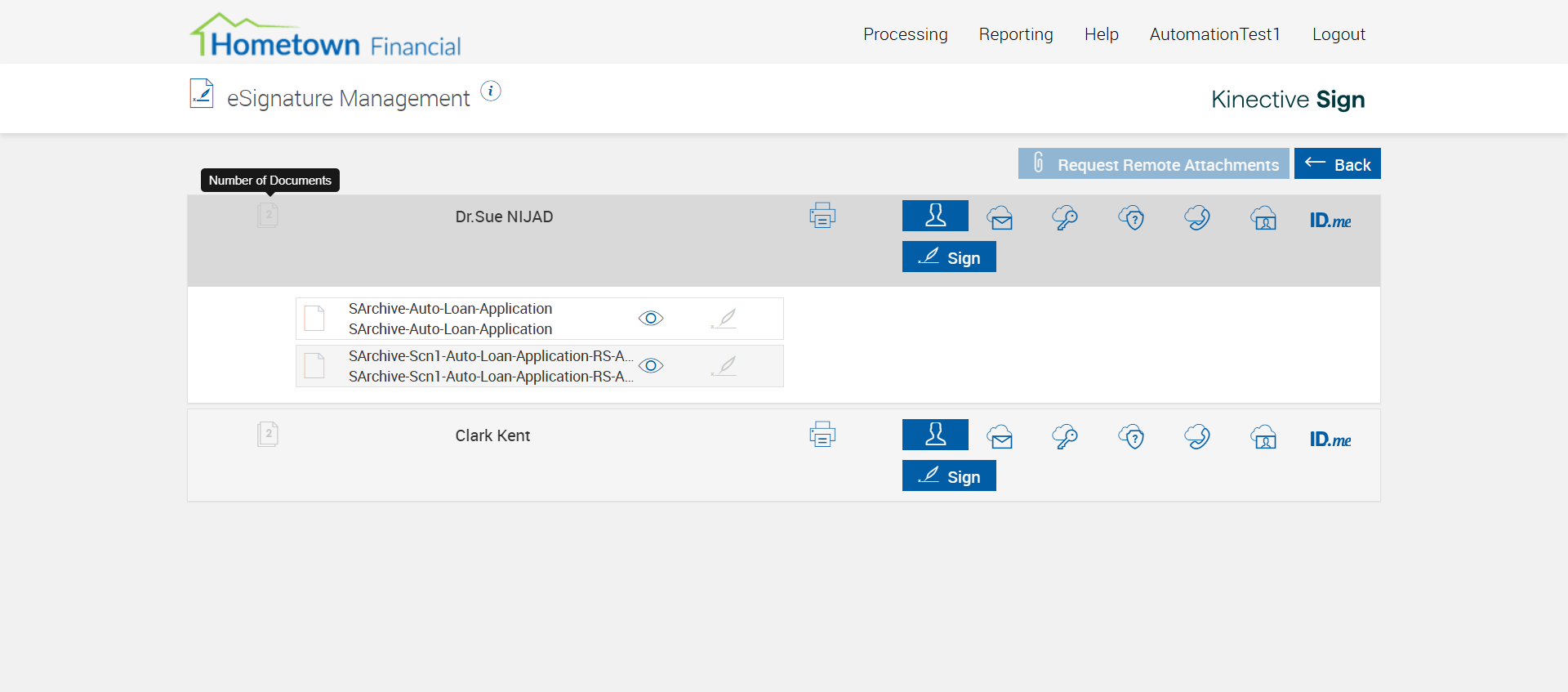This screenshot has height=692, width=1568.
Task: Click the Logout link
Action: [1339, 34]
